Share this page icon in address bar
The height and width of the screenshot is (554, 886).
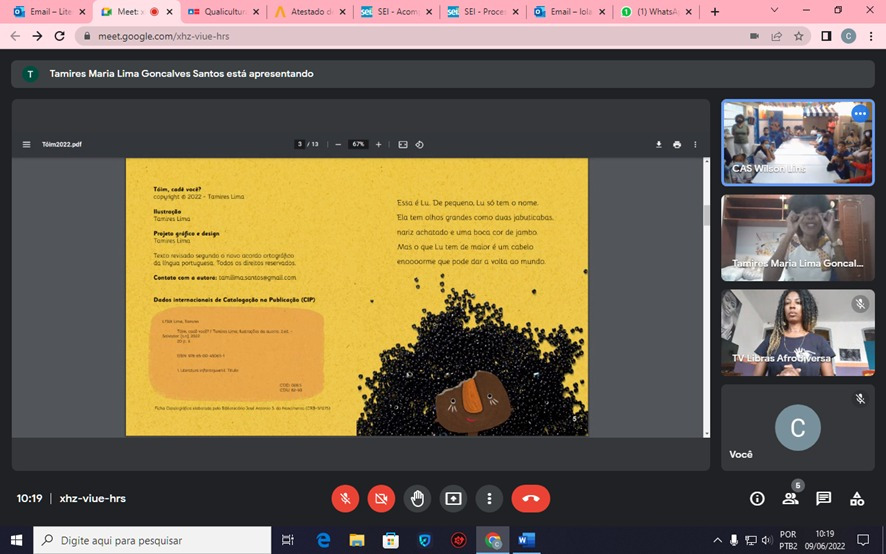tap(776, 36)
